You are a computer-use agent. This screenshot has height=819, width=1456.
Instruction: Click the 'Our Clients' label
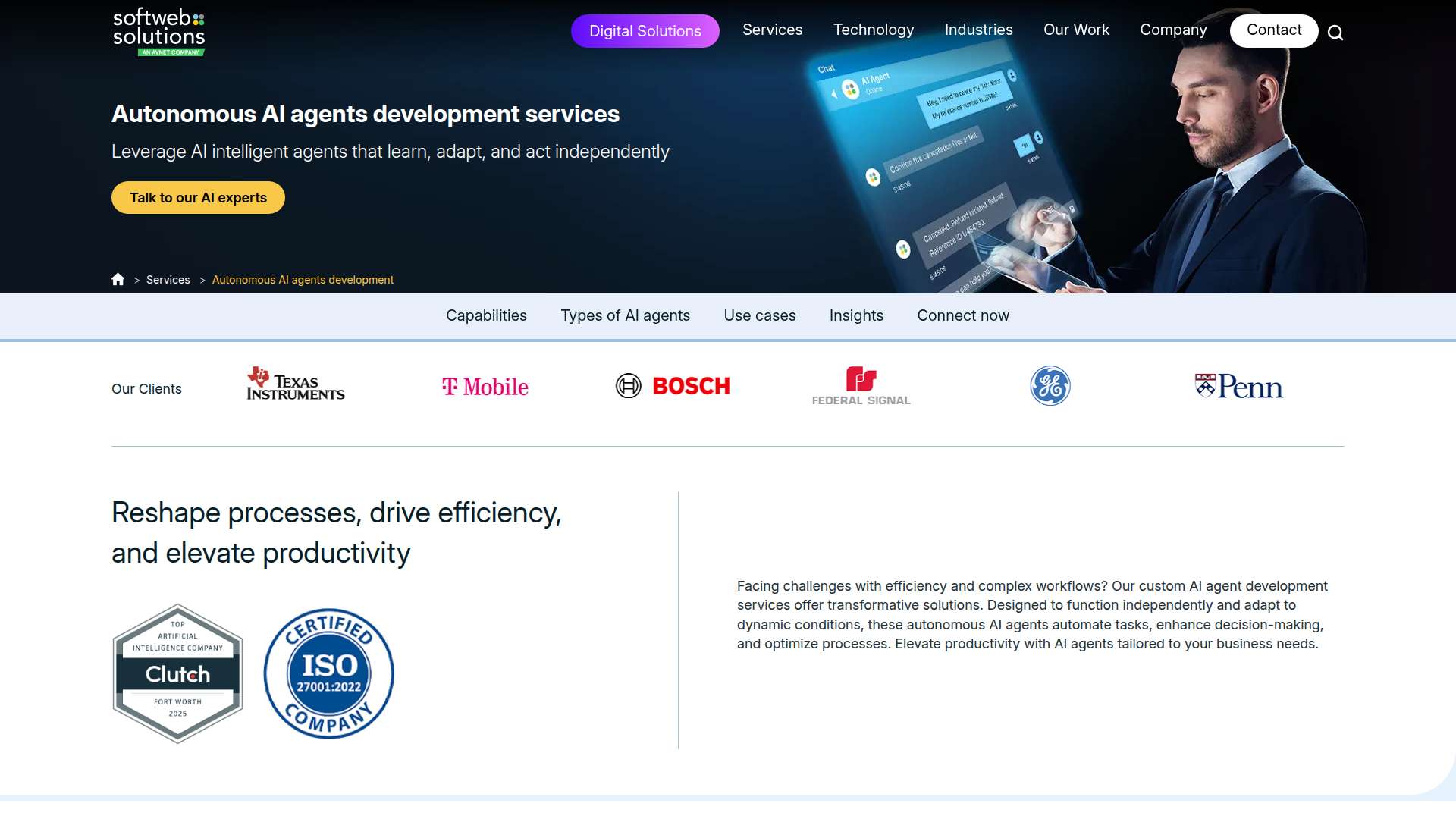click(146, 389)
